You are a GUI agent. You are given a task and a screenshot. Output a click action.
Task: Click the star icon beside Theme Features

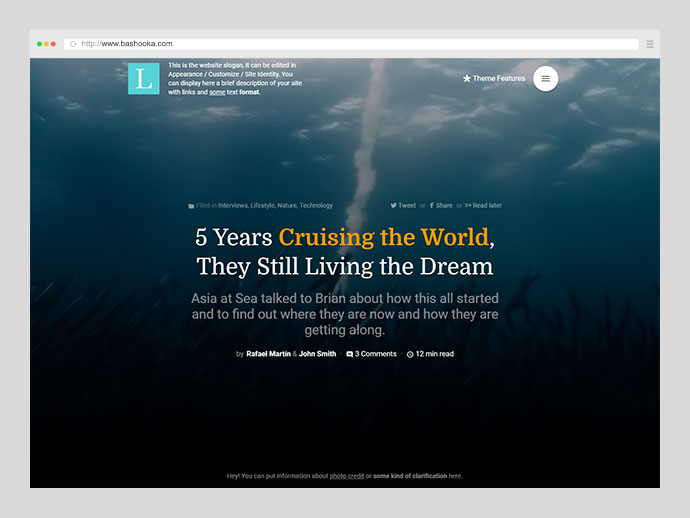(x=467, y=79)
